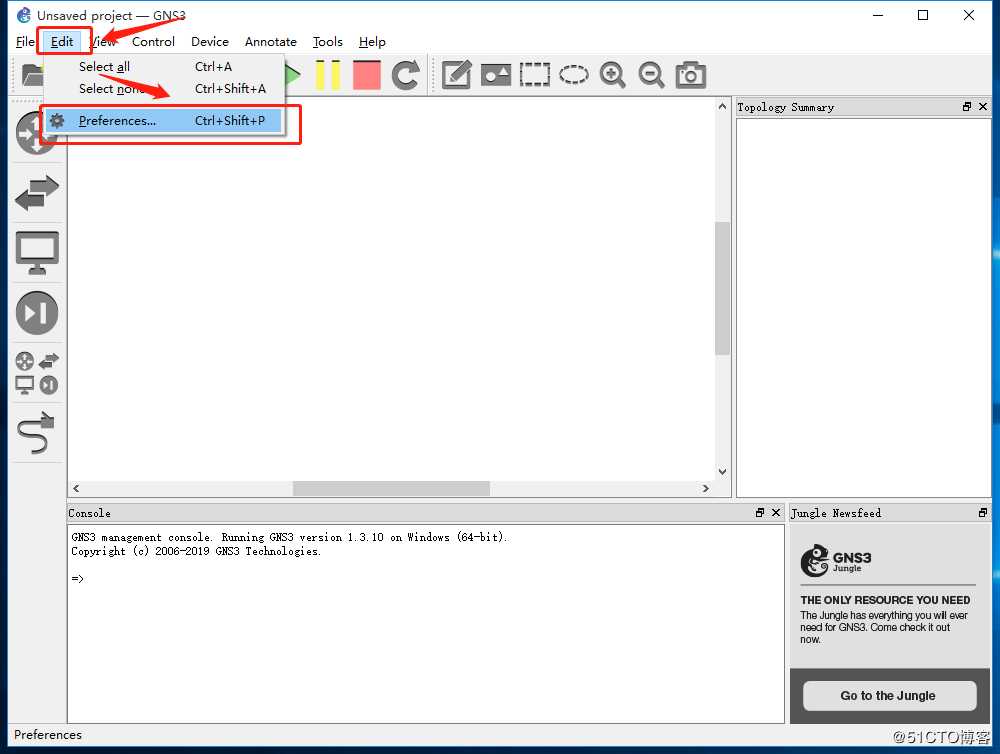This screenshot has height=754, width=1000.
Task: Open the Annotate menu
Action: (x=270, y=41)
